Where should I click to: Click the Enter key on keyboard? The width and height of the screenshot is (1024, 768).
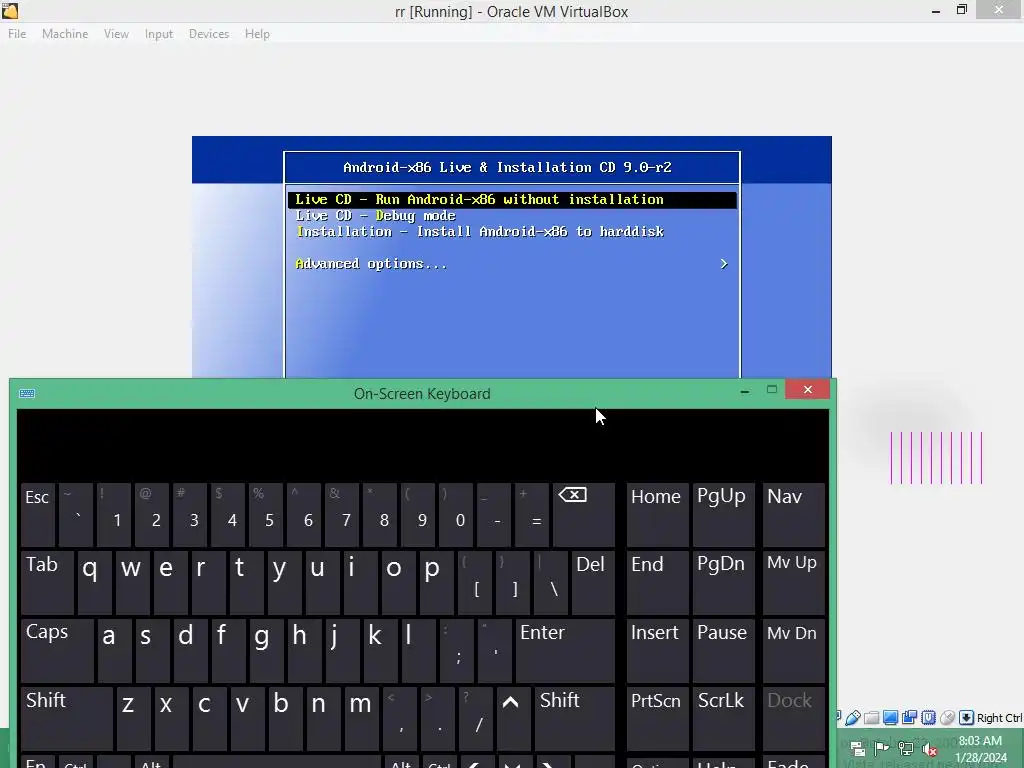coord(565,650)
